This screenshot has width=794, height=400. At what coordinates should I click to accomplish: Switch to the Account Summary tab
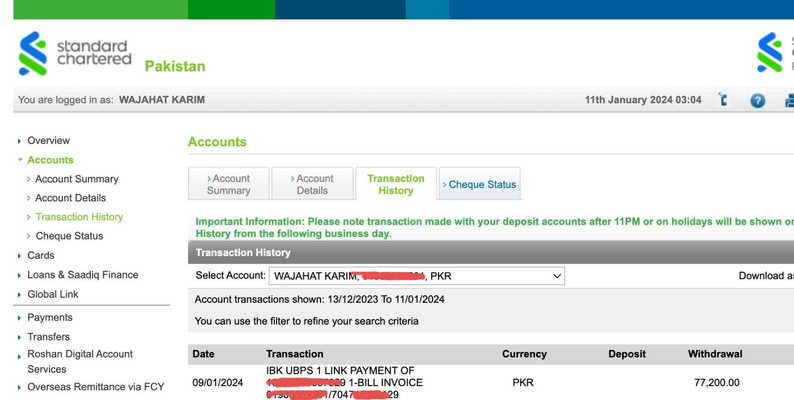[x=228, y=184]
